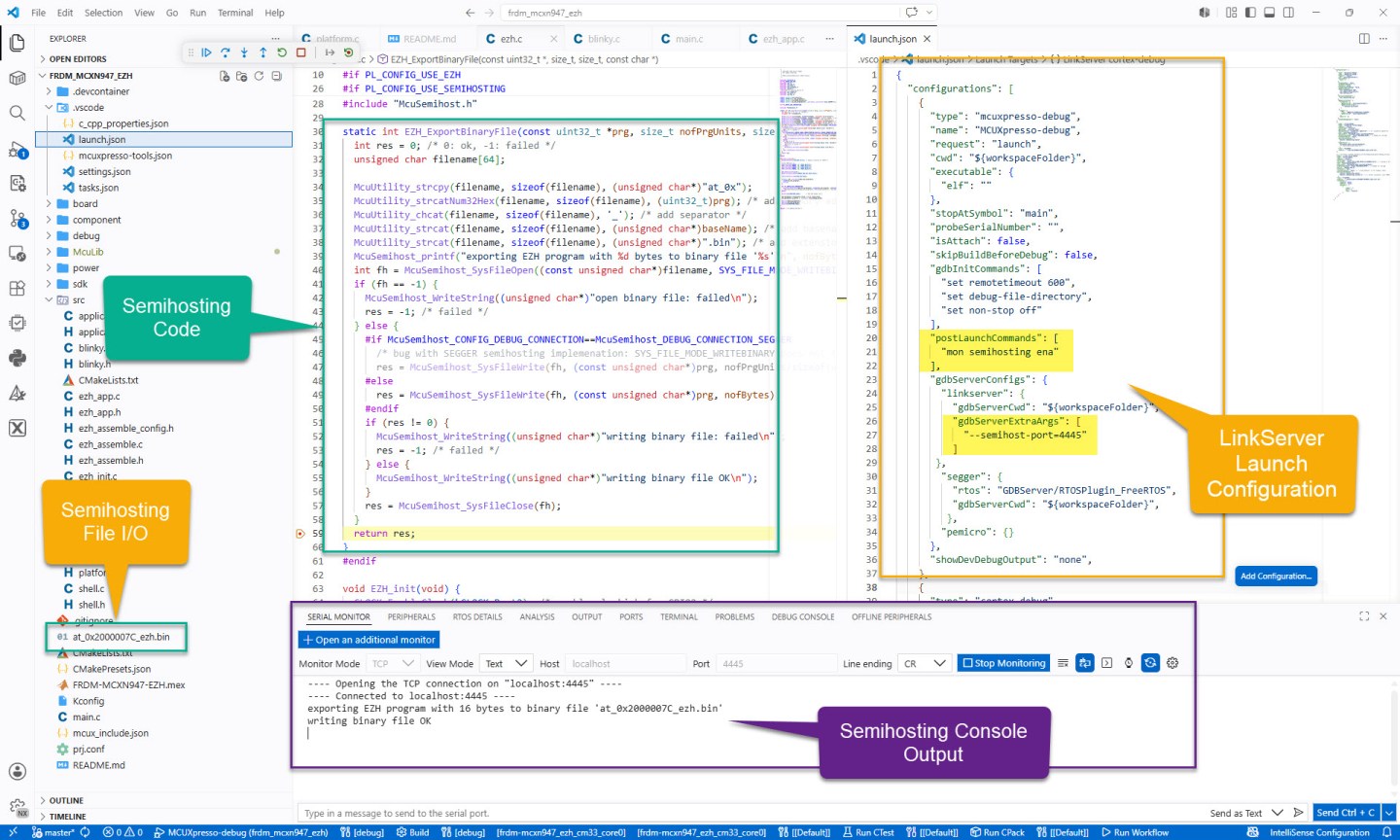Screen dimensions: 1400x840
Task: Continue debugging from the debug toolbar
Action: pyautogui.click(x=206, y=52)
